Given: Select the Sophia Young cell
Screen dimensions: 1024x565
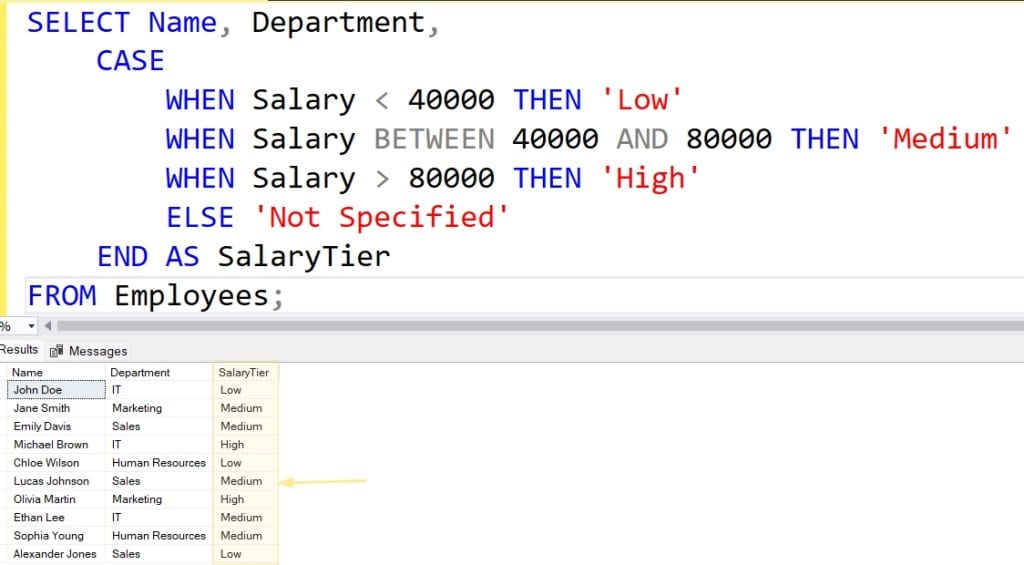Looking at the screenshot, I should coord(56,536).
